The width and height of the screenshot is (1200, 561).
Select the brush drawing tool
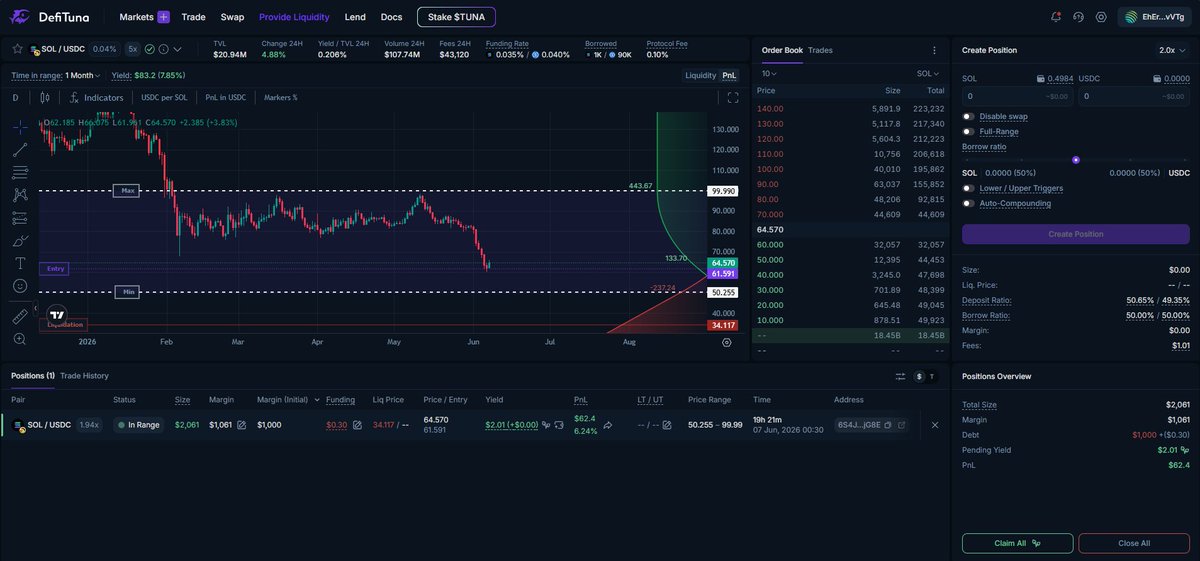(x=20, y=241)
